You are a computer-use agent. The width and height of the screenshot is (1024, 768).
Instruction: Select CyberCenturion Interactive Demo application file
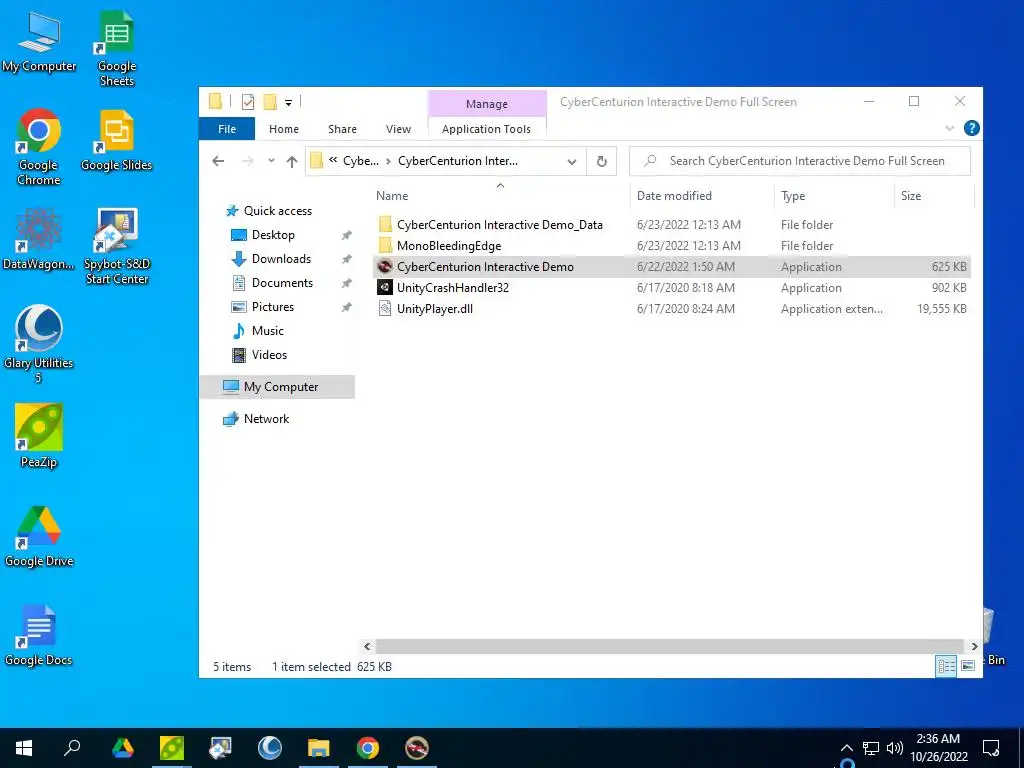click(672, 266)
